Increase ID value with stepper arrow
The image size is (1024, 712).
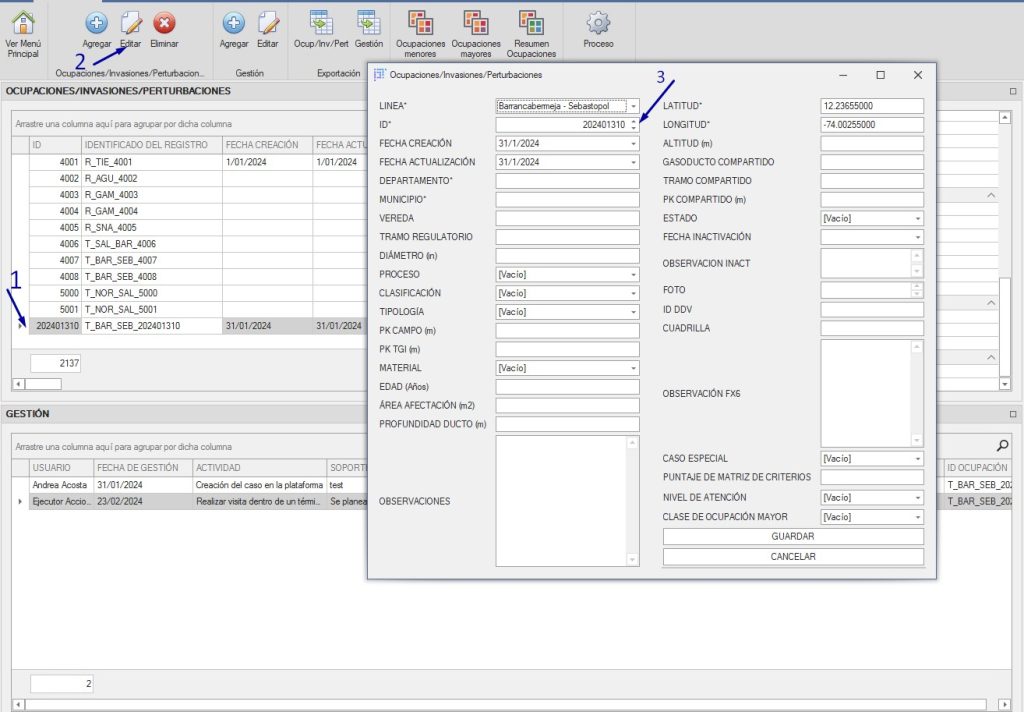[633, 121]
